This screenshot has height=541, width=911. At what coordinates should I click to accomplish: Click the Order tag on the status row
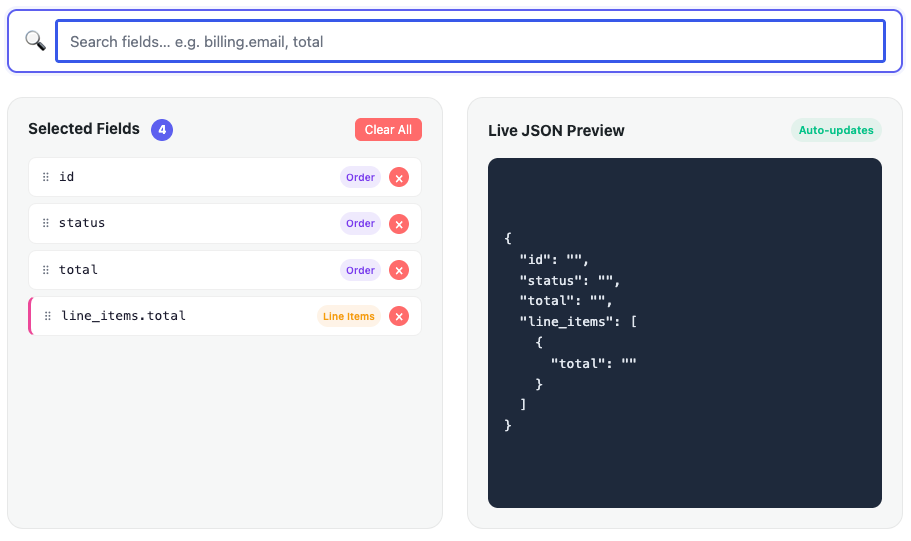360,223
